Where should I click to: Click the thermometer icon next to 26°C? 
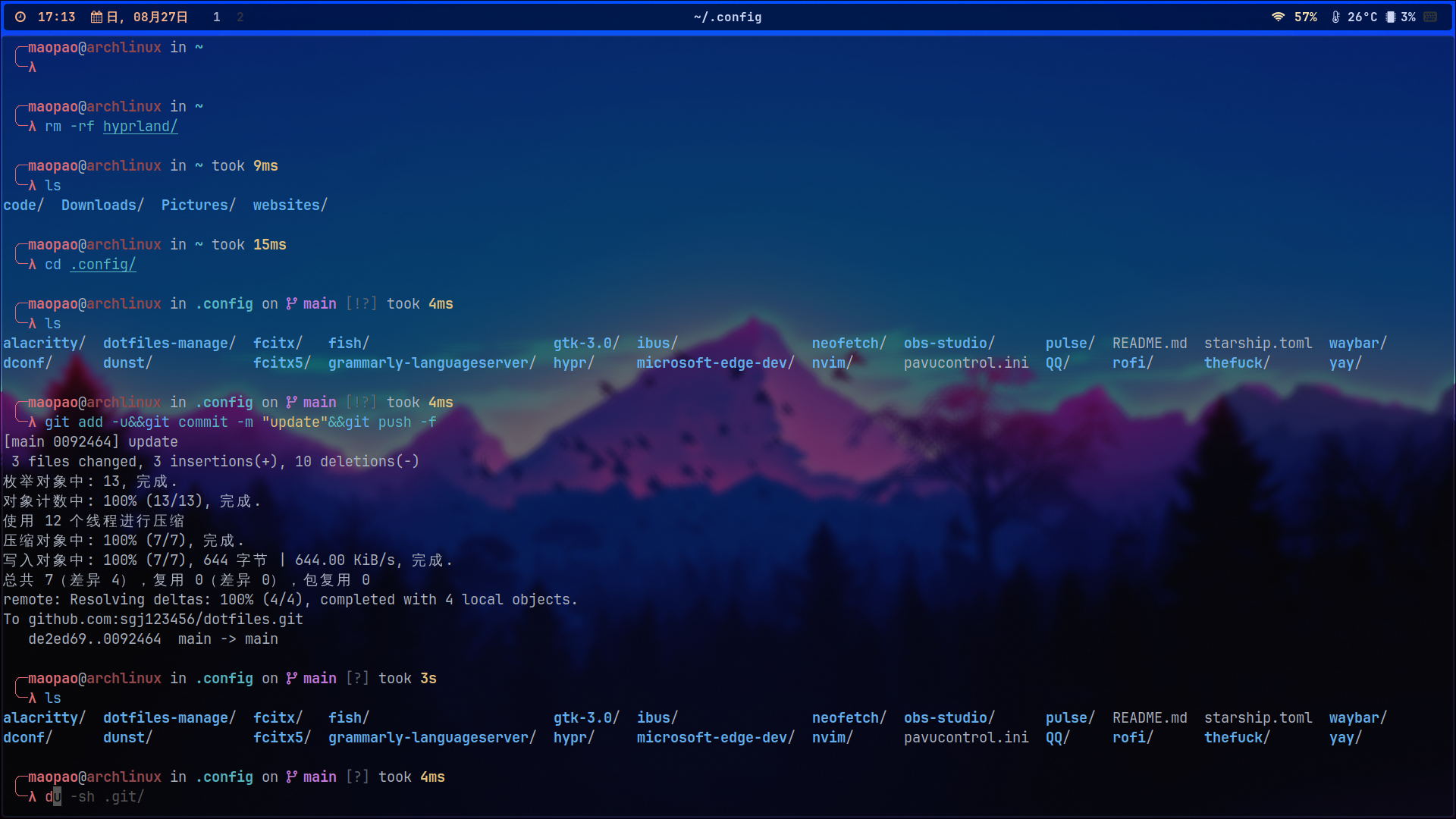[1335, 17]
